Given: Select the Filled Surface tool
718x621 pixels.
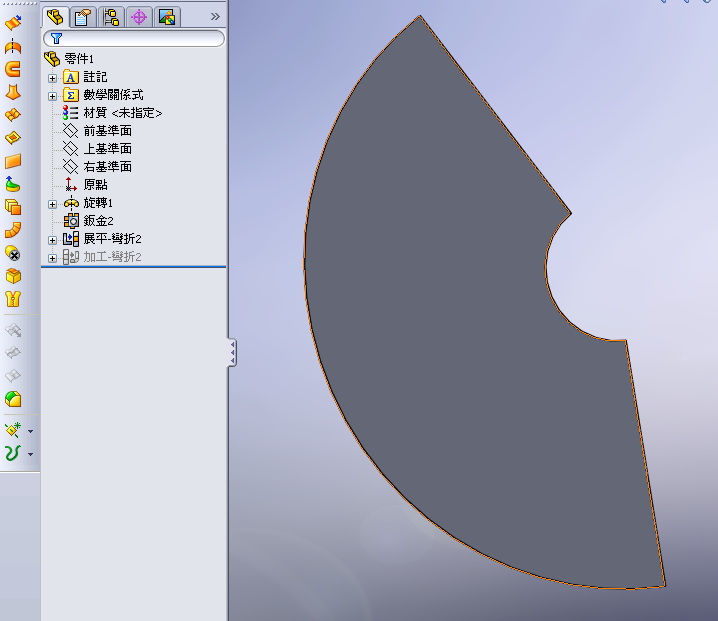Looking at the screenshot, I should [x=13, y=137].
